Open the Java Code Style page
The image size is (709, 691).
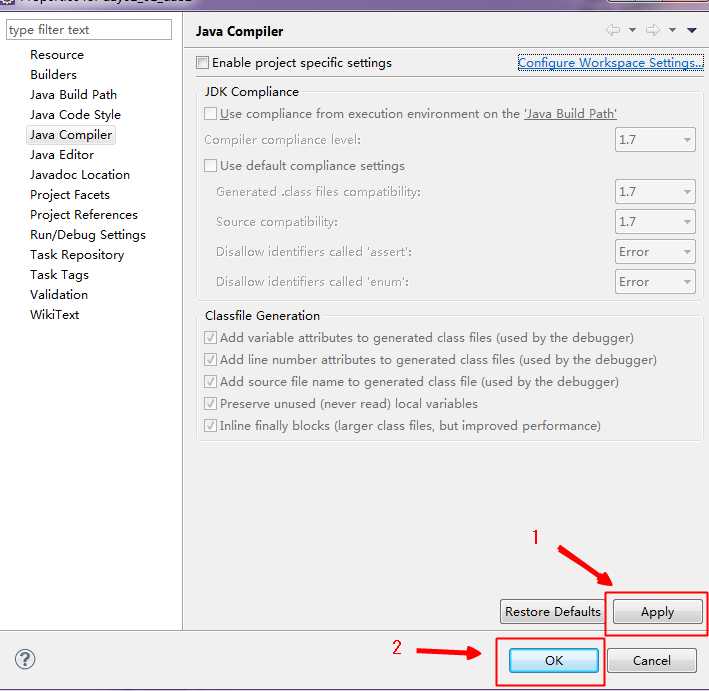[75, 115]
